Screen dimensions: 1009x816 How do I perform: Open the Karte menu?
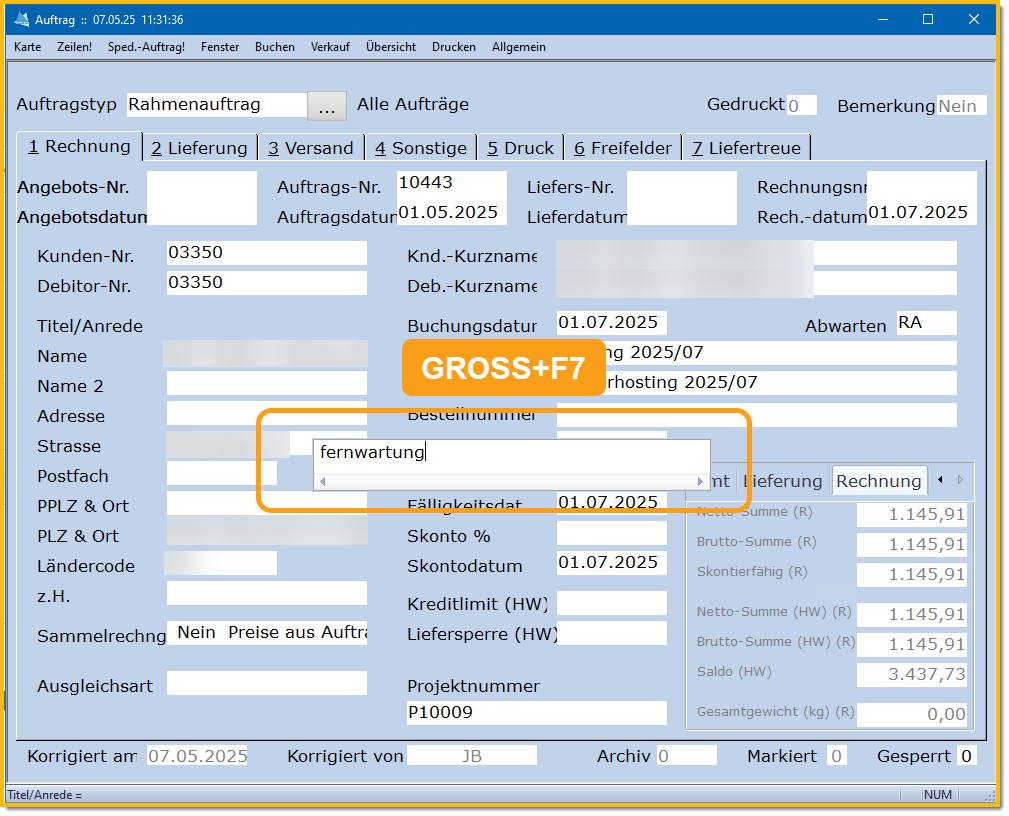click(28, 47)
